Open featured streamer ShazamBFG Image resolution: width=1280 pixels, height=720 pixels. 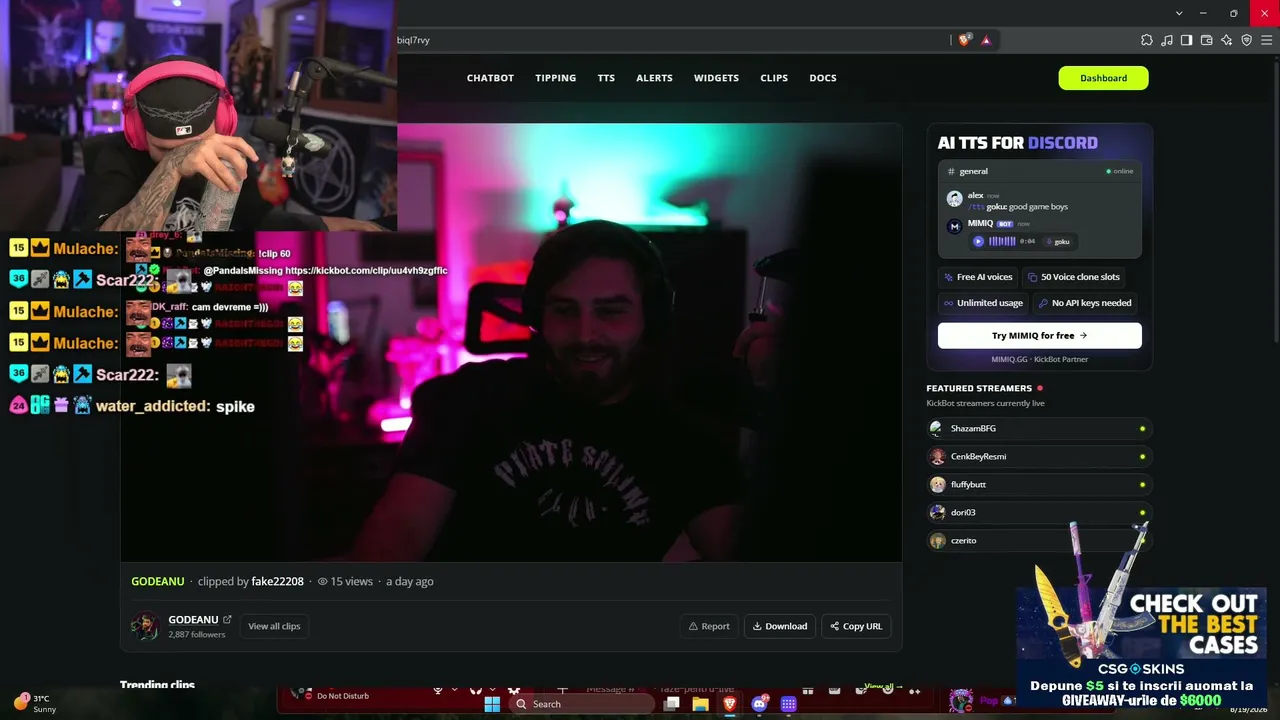(1039, 429)
